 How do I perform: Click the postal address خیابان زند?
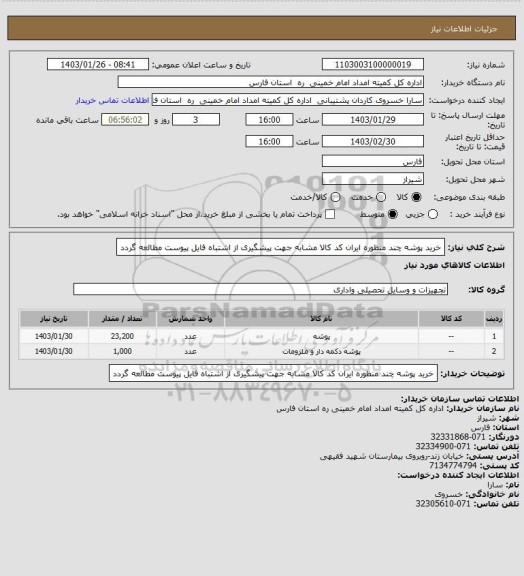click(x=392, y=456)
